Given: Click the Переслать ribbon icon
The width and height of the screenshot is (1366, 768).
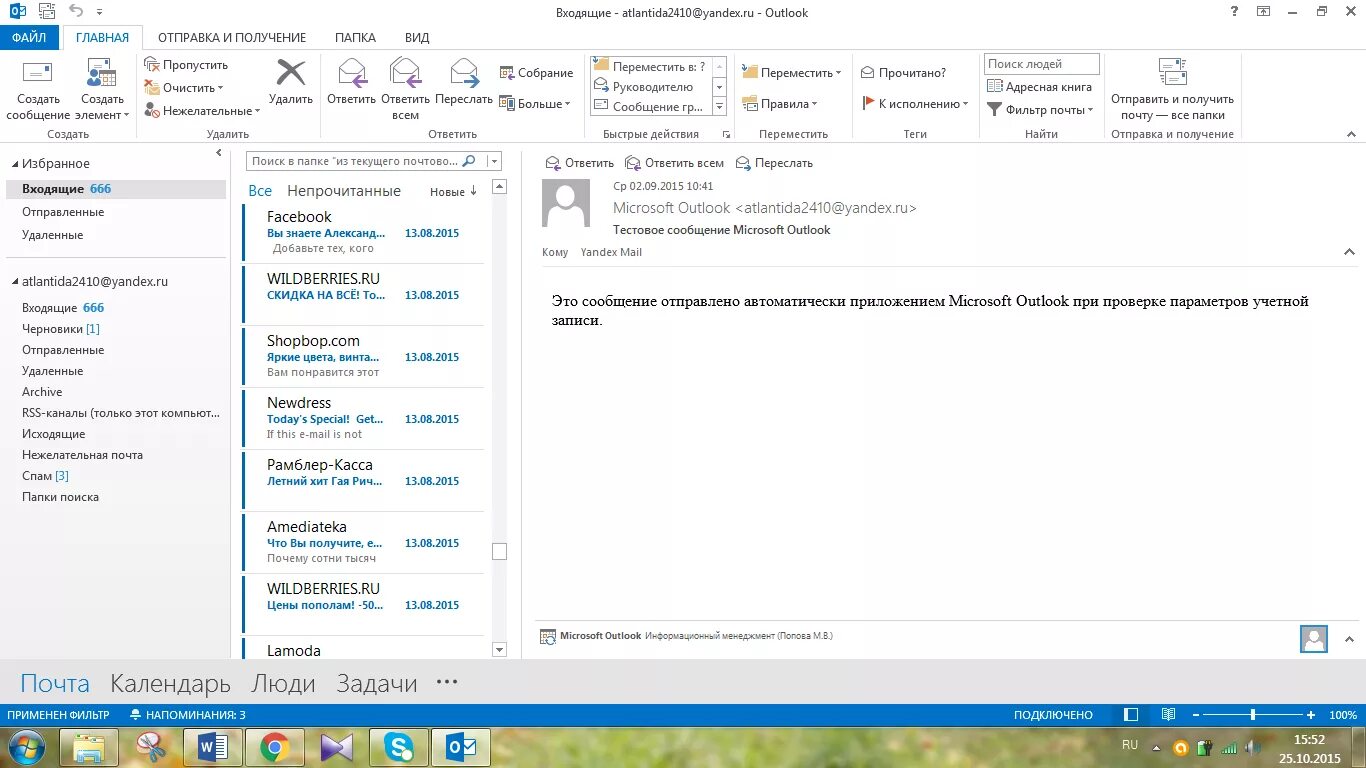Looking at the screenshot, I should pyautogui.click(x=464, y=82).
